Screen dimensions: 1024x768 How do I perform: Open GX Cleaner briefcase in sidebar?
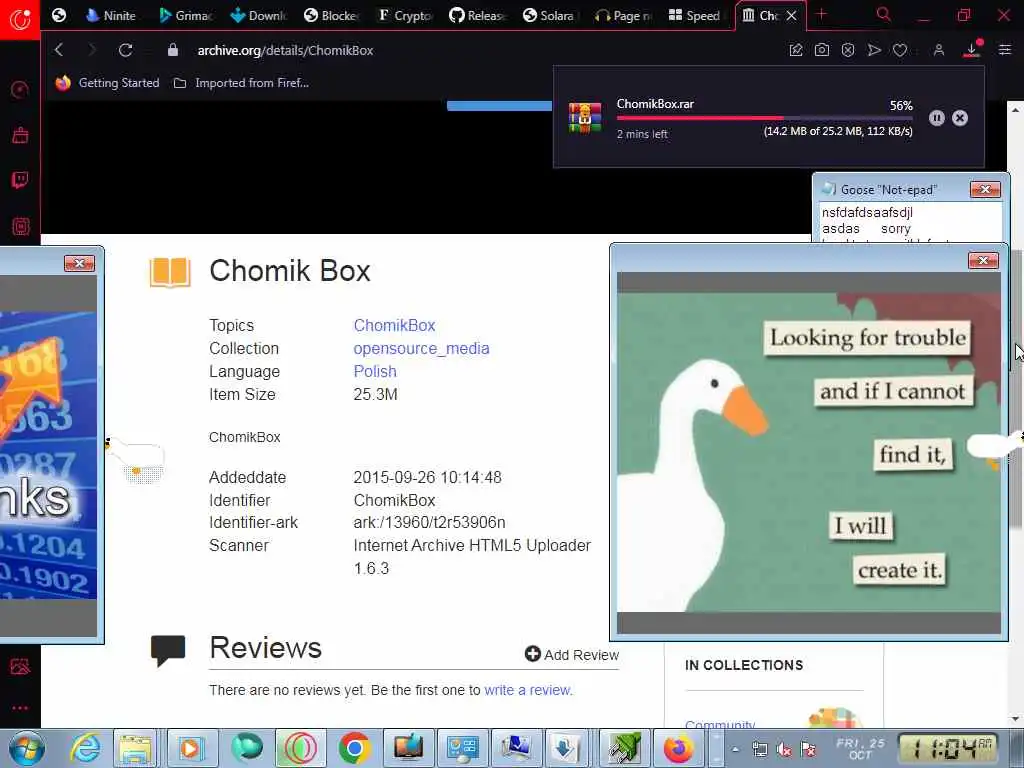(20, 135)
